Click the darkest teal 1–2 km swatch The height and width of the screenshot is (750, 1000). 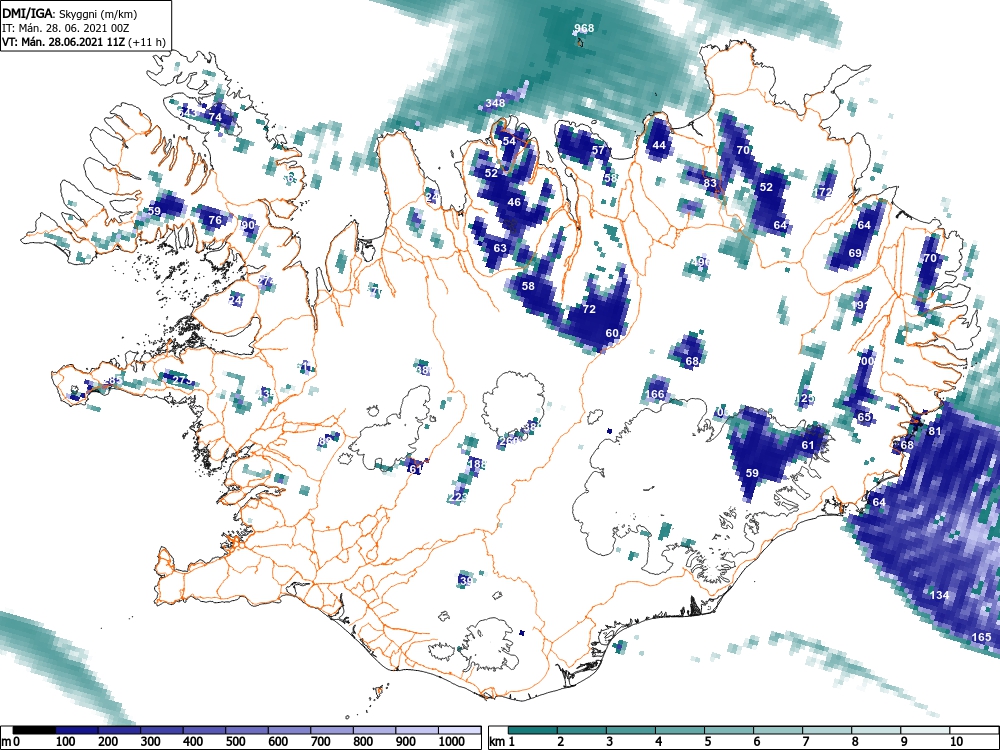pos(533,730)
